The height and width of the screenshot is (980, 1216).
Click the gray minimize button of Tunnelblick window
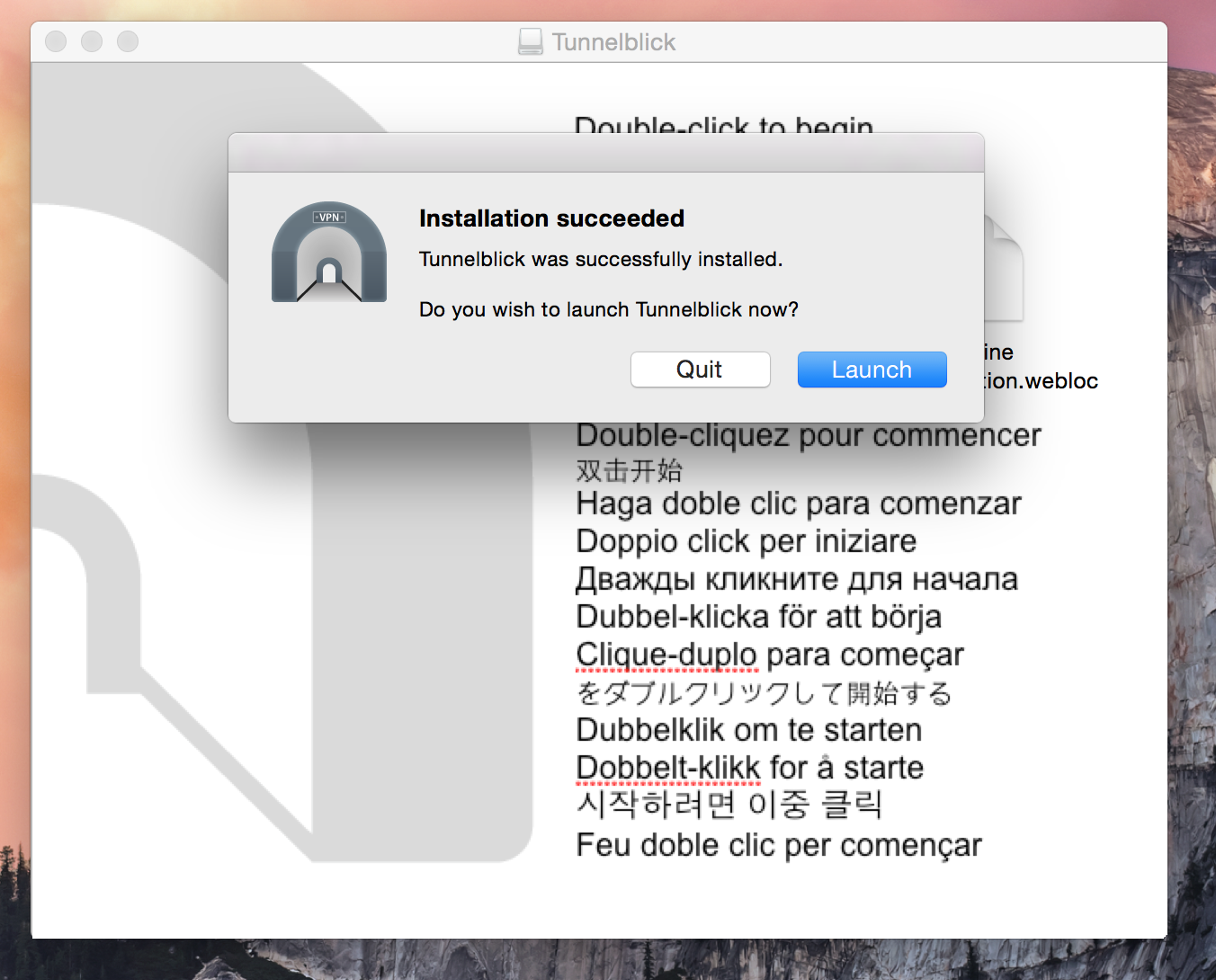pos(92,41)
